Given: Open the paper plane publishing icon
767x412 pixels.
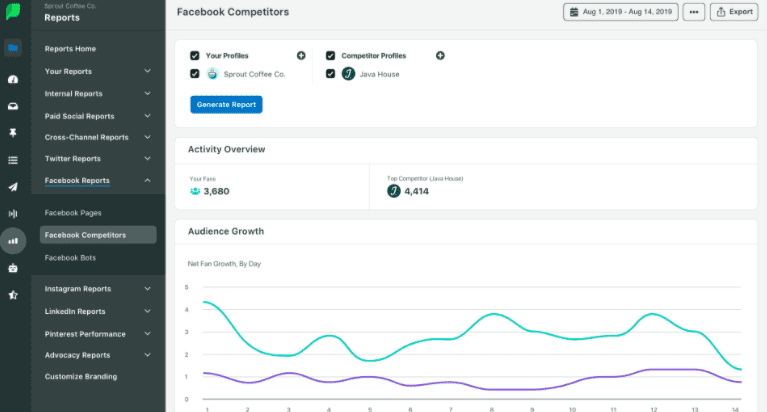Looking at the screenshot, I should 13,186.
